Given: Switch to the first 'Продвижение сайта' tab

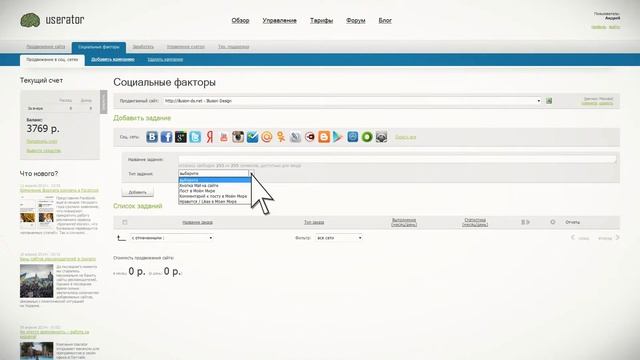Looking at the screenshot, I should coord(45,47).
